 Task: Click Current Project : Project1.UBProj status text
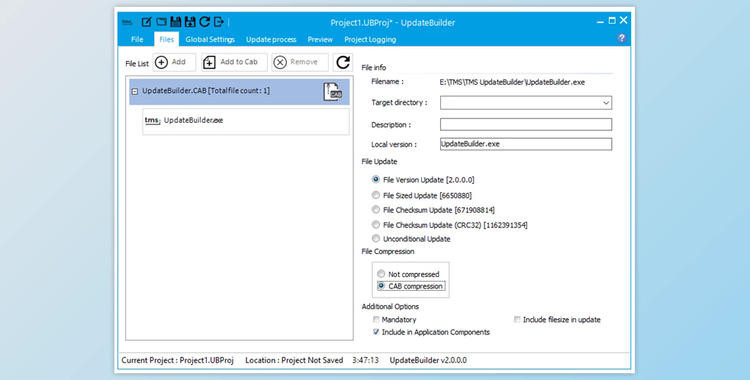(177, 360)
